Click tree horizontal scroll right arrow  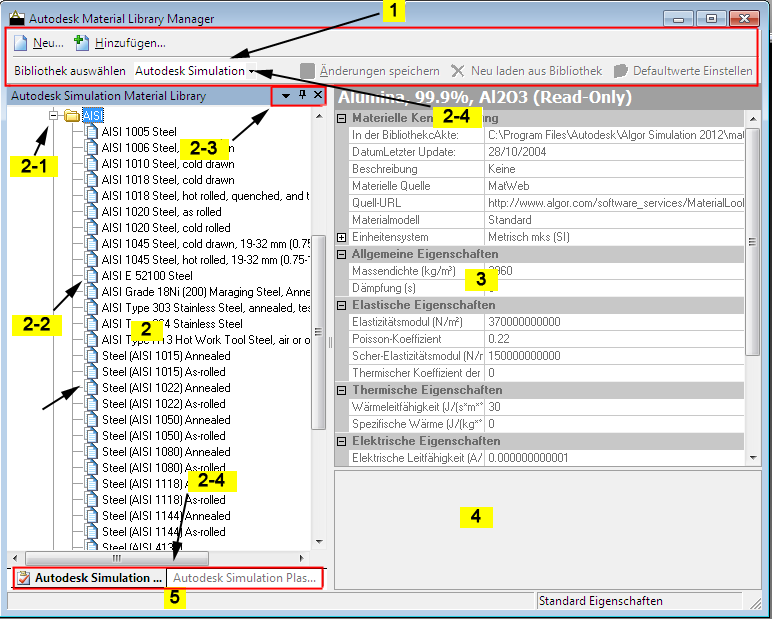click(301, 558)
